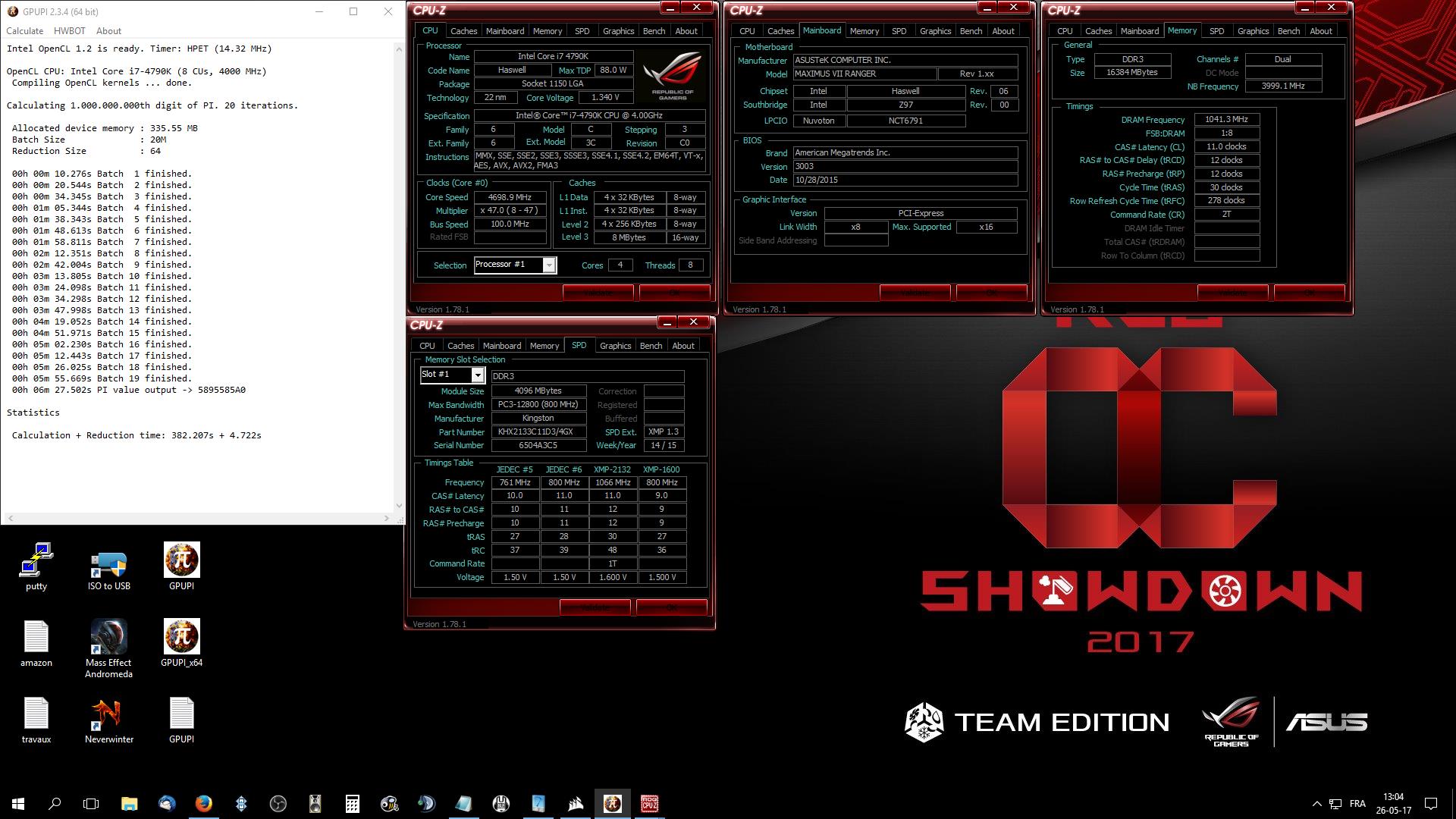Open the Calculate menu in GPUPI
This screenshot has height=819, width=1456.
point(24,31)
